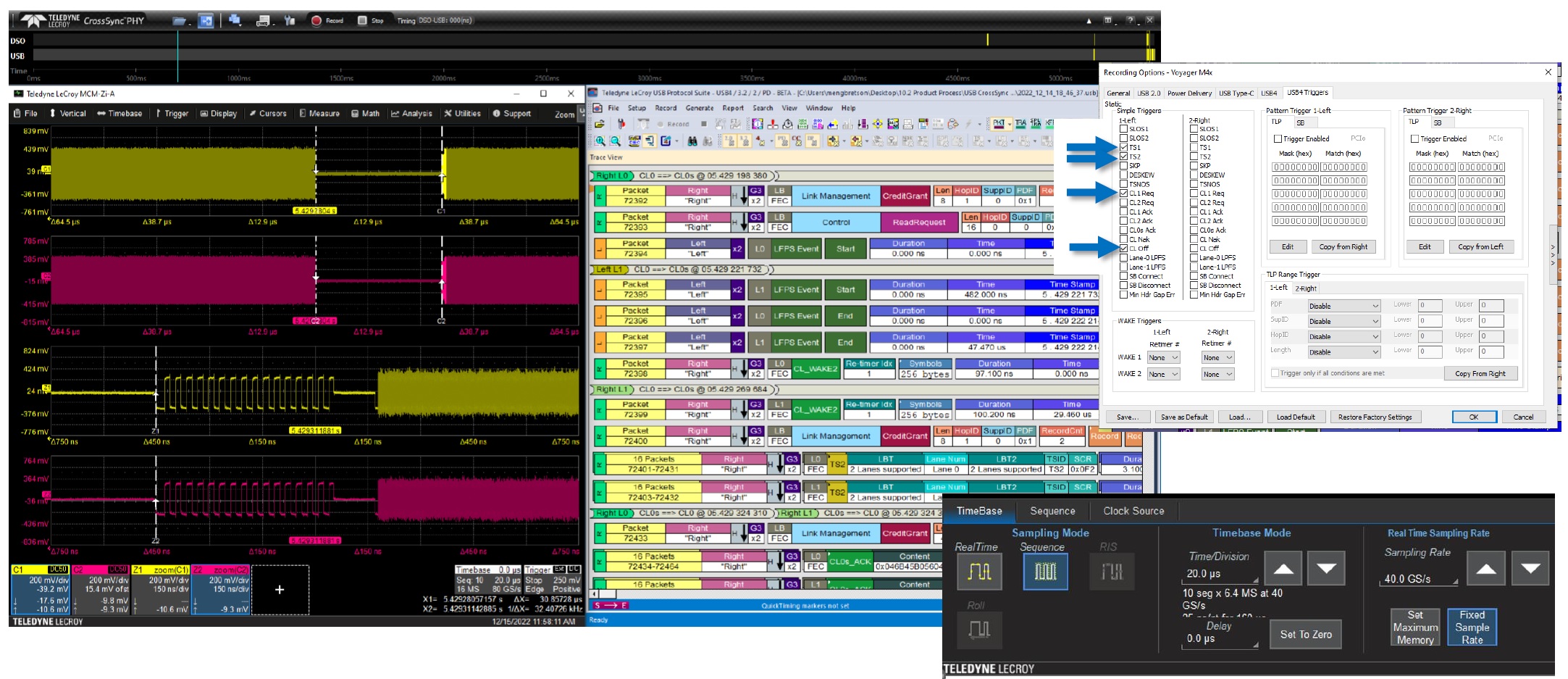Click the binoculars Find icon

pyautogui.click(x=692, y=141)
